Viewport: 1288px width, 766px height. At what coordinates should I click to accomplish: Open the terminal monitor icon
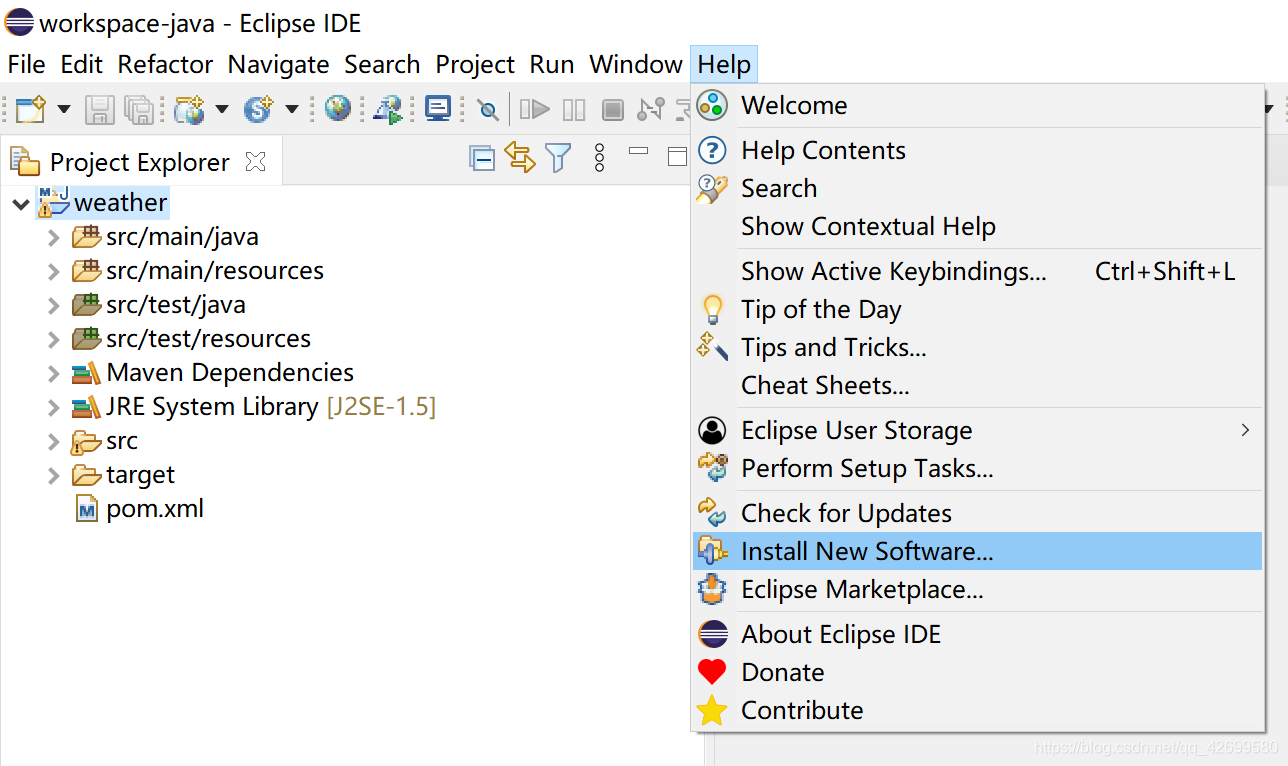point(438,108)
